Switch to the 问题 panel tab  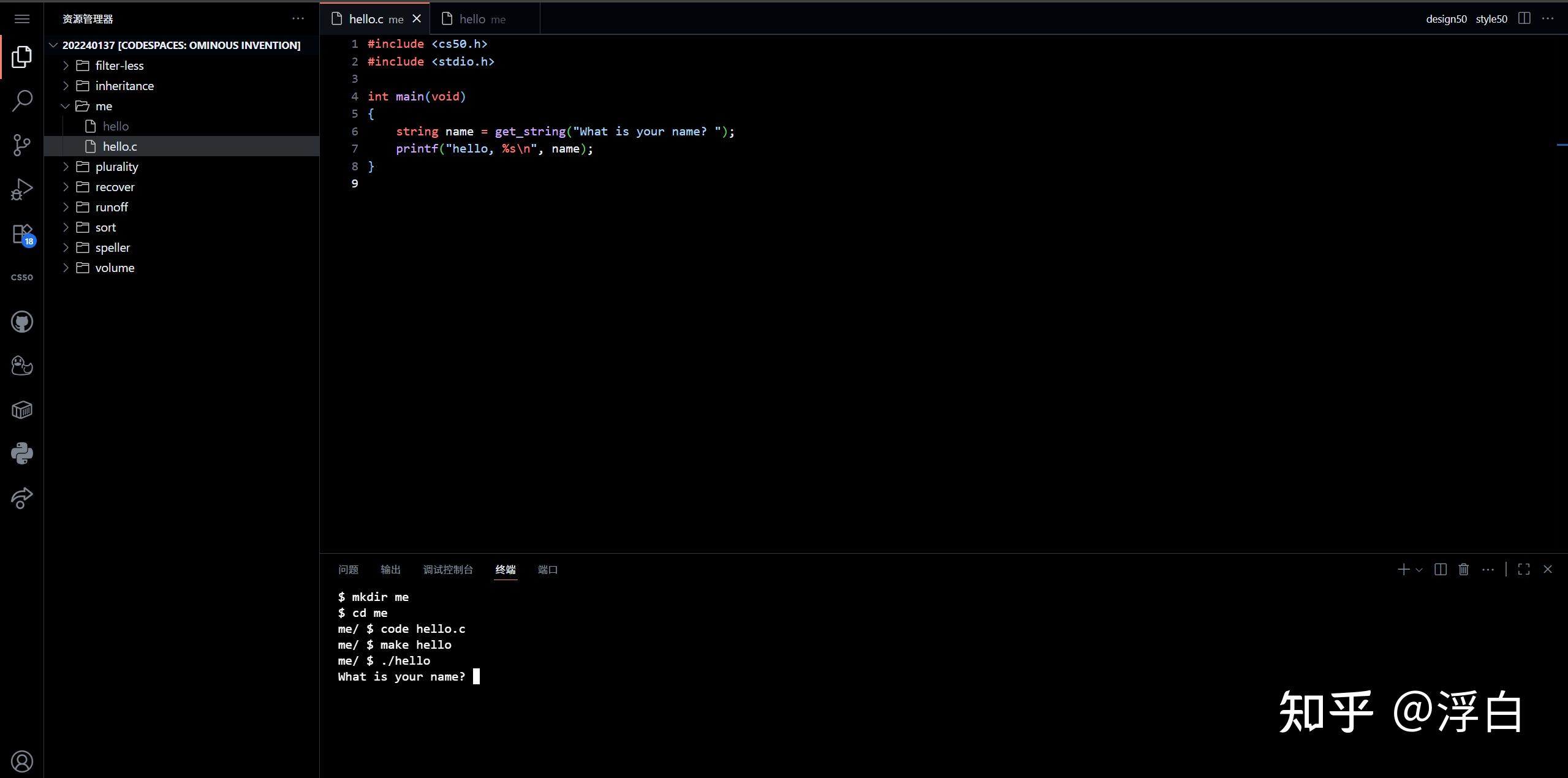[x=348, y=570]
